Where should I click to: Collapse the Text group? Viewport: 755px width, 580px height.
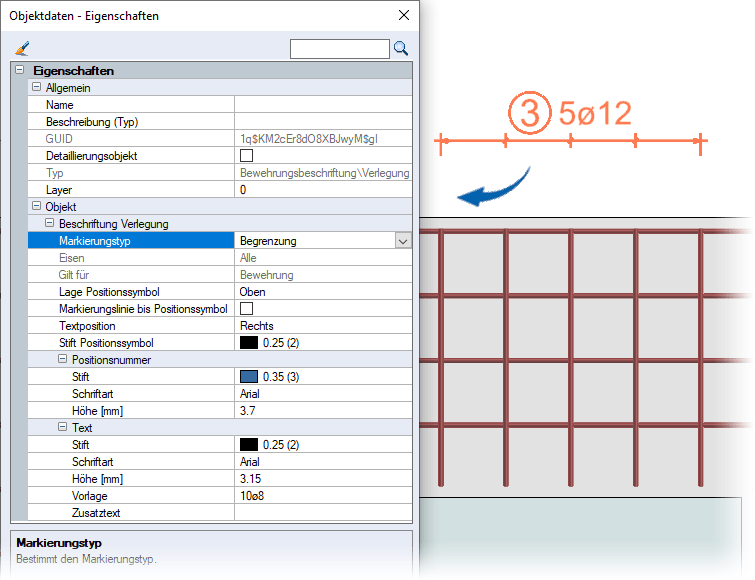(62, 427)
